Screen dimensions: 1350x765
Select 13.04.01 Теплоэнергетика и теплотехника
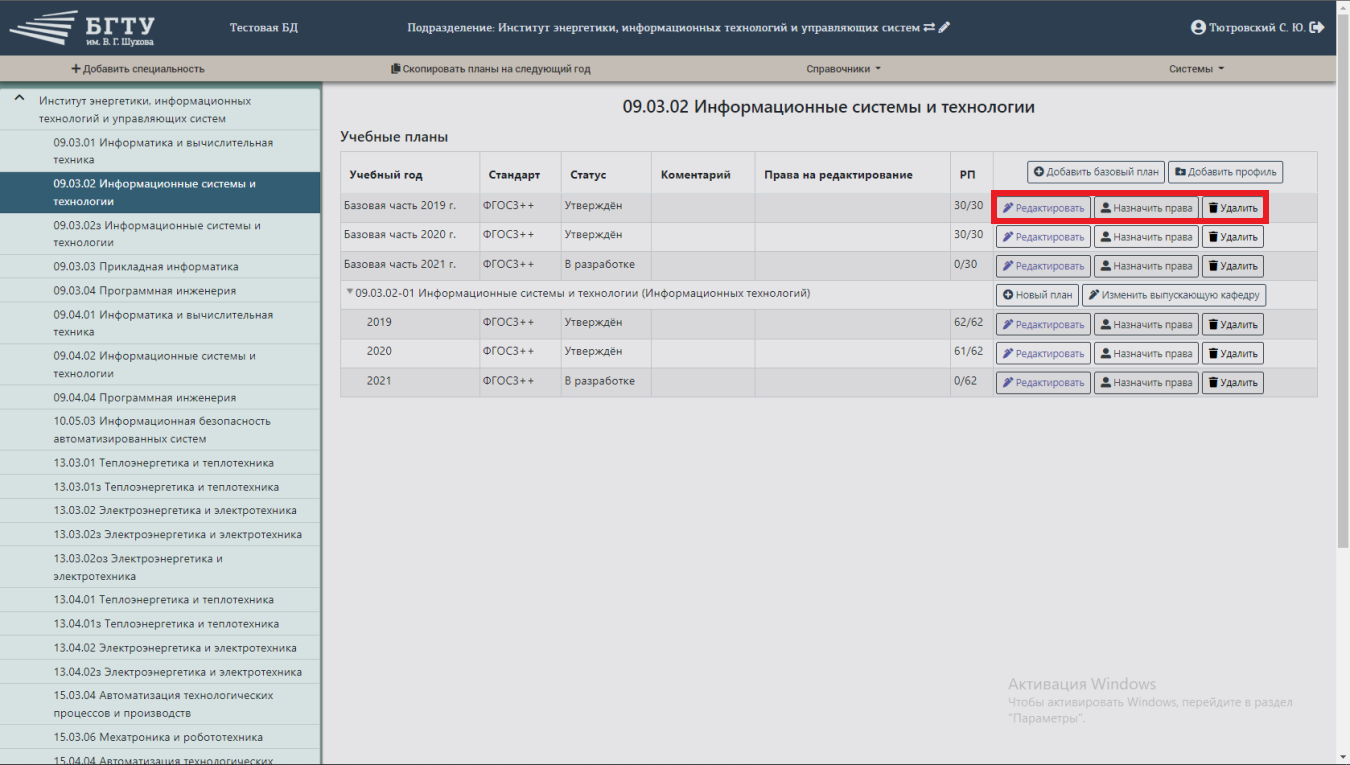tap(160, 600)
